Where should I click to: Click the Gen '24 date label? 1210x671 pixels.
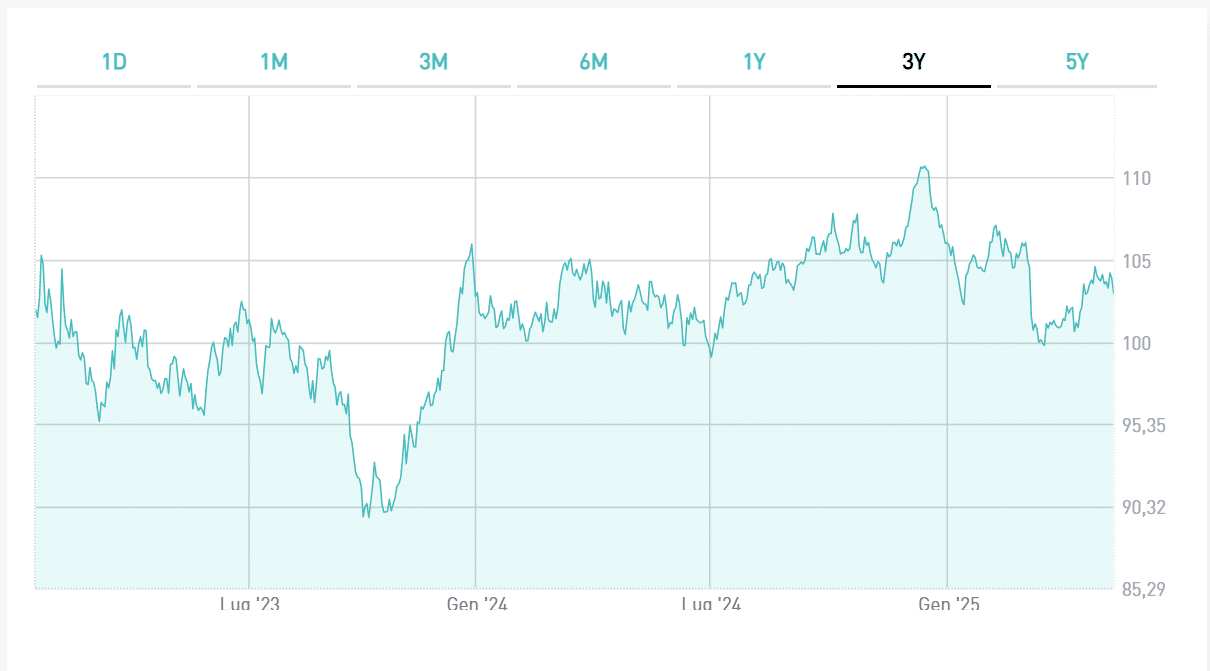click(477, 603)
